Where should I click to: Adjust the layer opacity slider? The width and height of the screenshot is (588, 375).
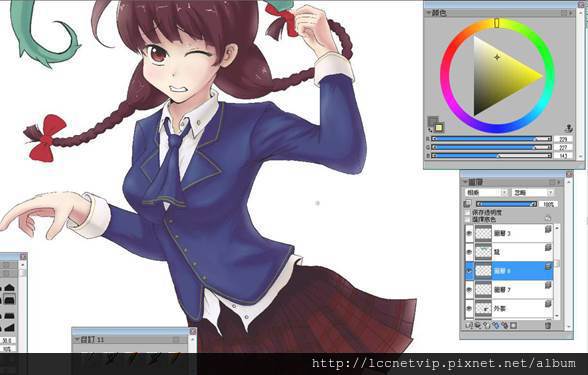(x=506, y=204)
